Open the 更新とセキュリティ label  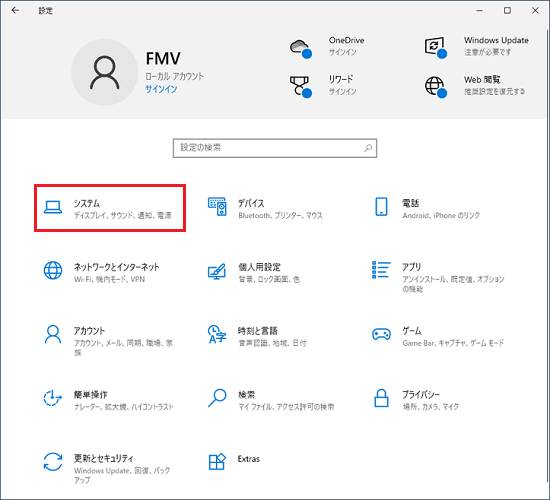tap(103, 458)
